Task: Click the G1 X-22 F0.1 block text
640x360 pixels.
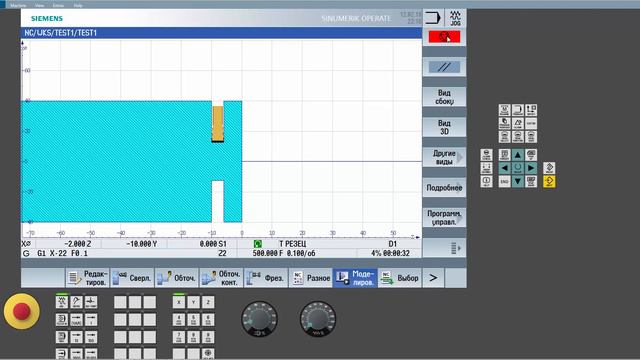Action: 62,253
